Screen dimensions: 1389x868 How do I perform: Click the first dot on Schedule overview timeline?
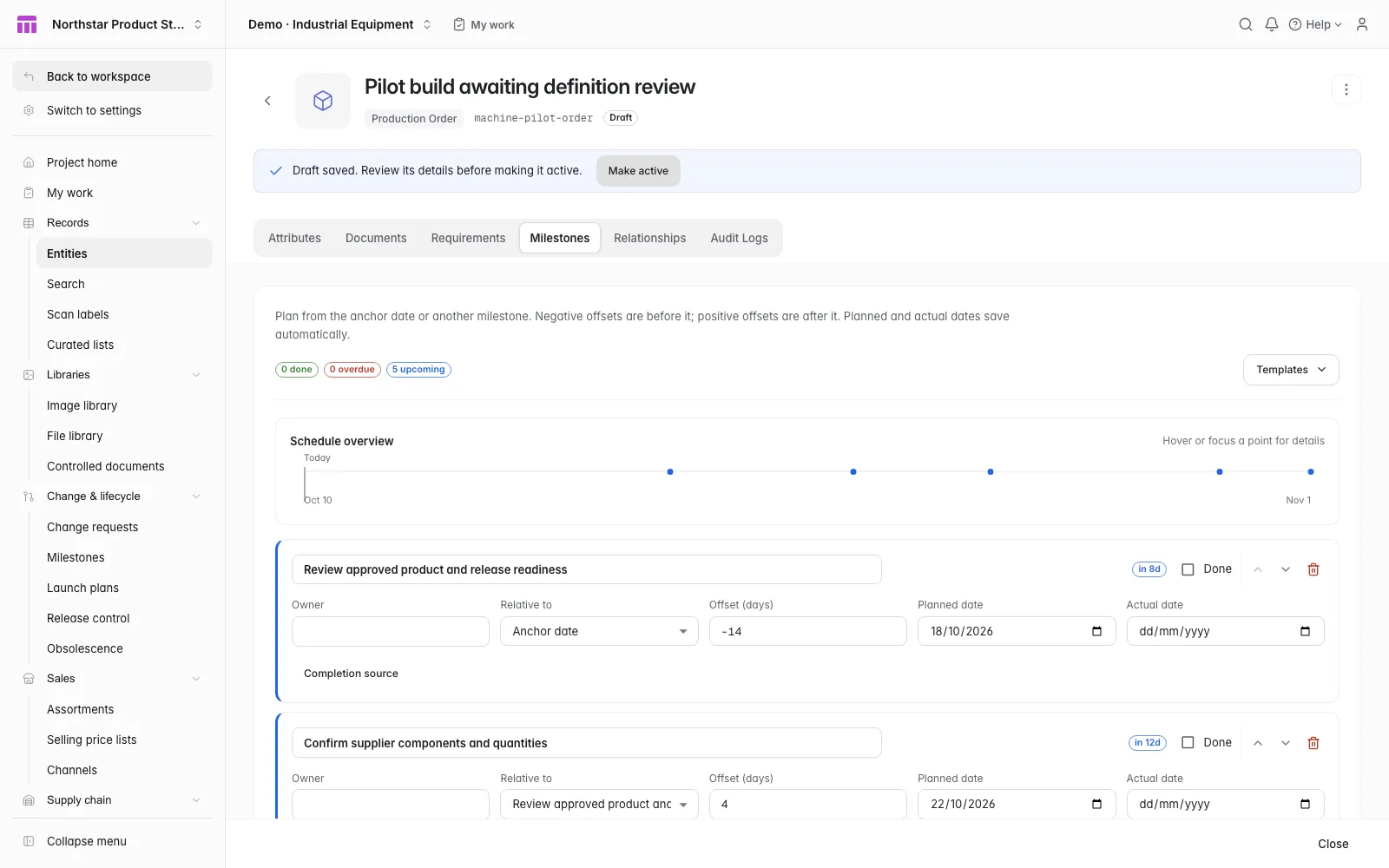coord(670,471)
